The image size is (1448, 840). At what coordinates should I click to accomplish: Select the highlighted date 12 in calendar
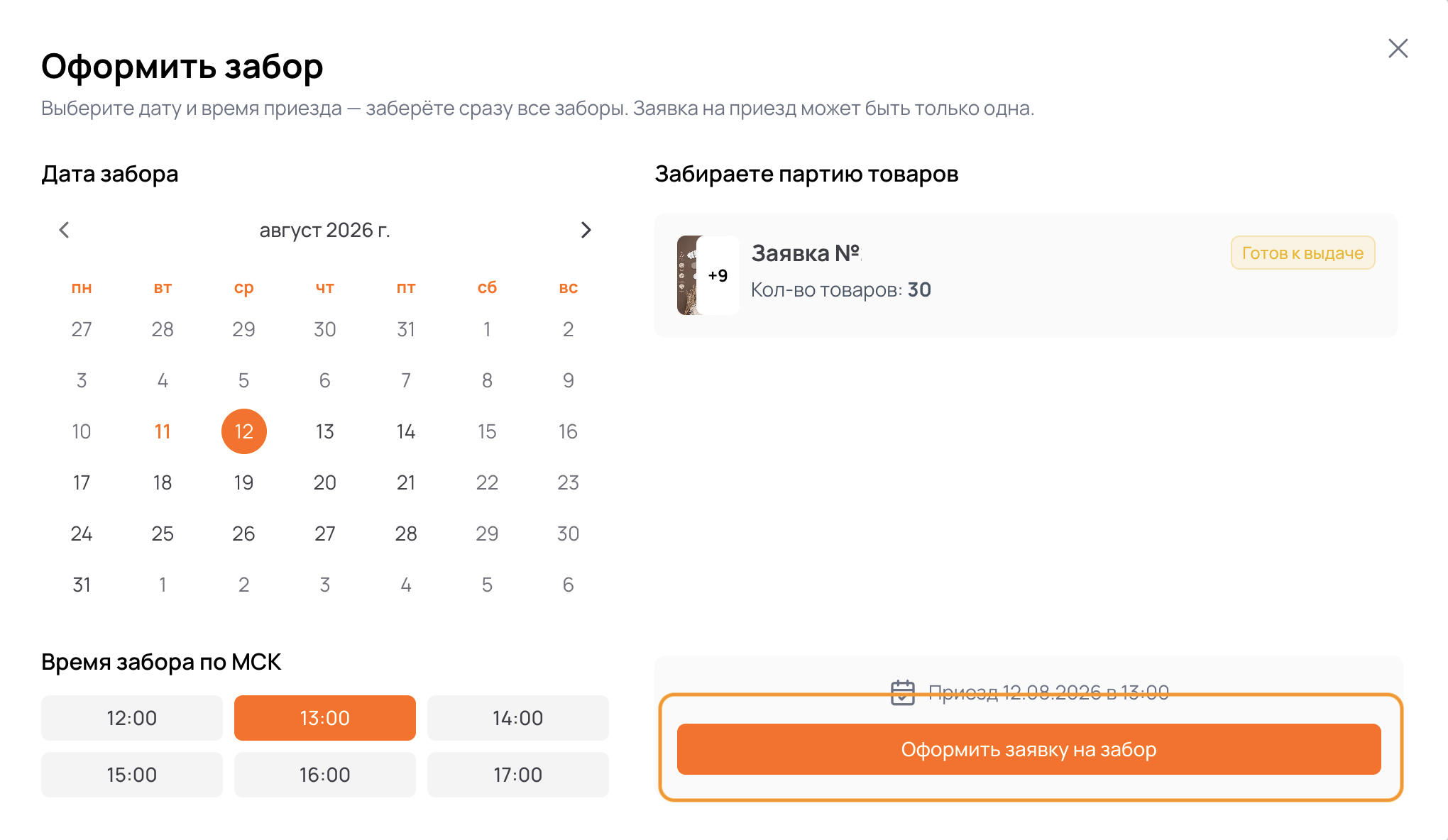point(244,431)
